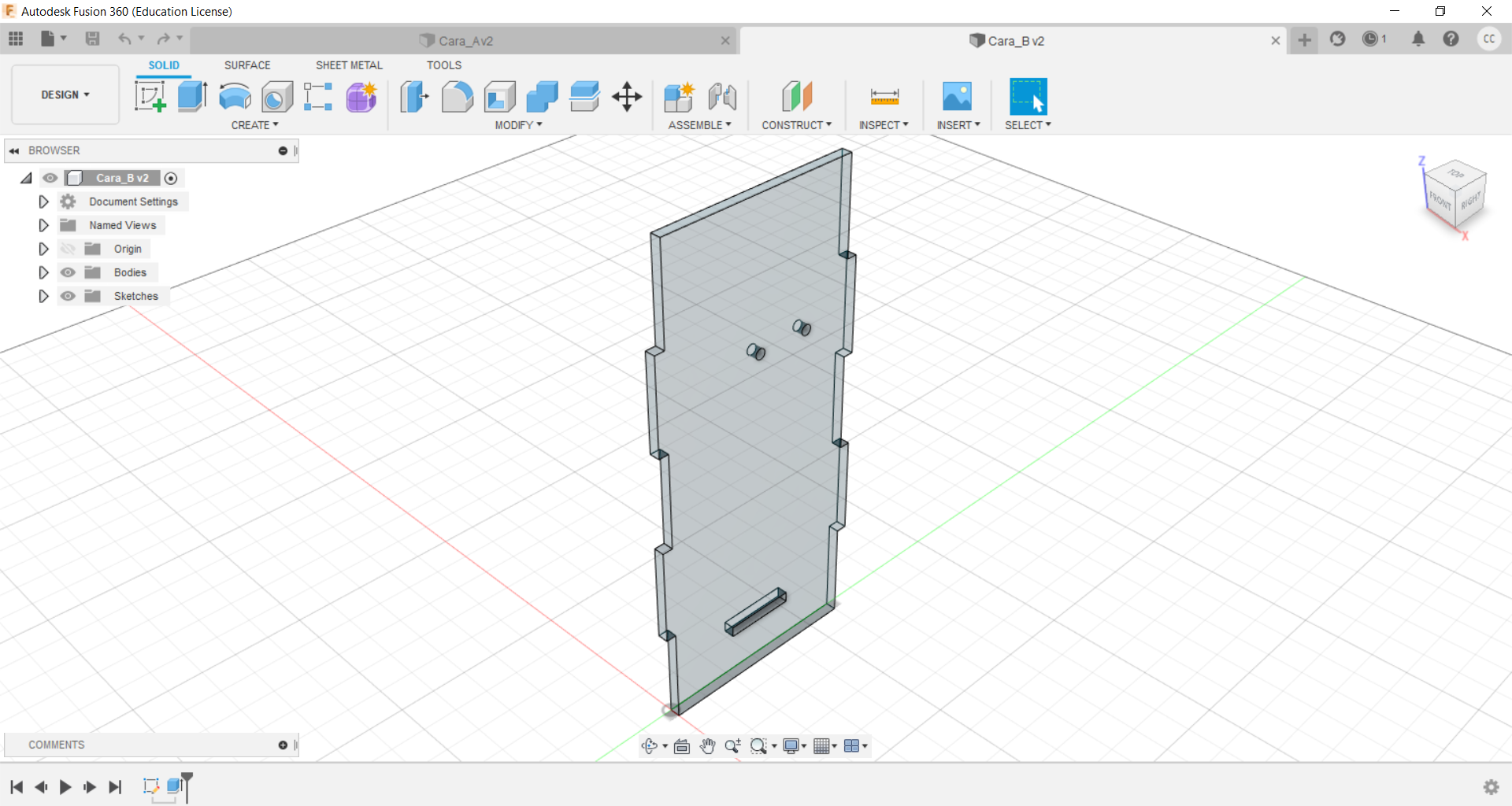Click the New Component icon

(679, 97)
